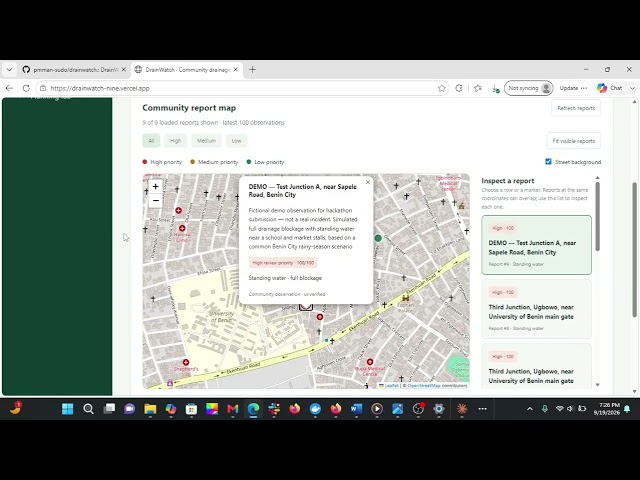This screenshot has height=480, width=640.
Task: Toggle the Street background checkbox
Action: [549, 162]
